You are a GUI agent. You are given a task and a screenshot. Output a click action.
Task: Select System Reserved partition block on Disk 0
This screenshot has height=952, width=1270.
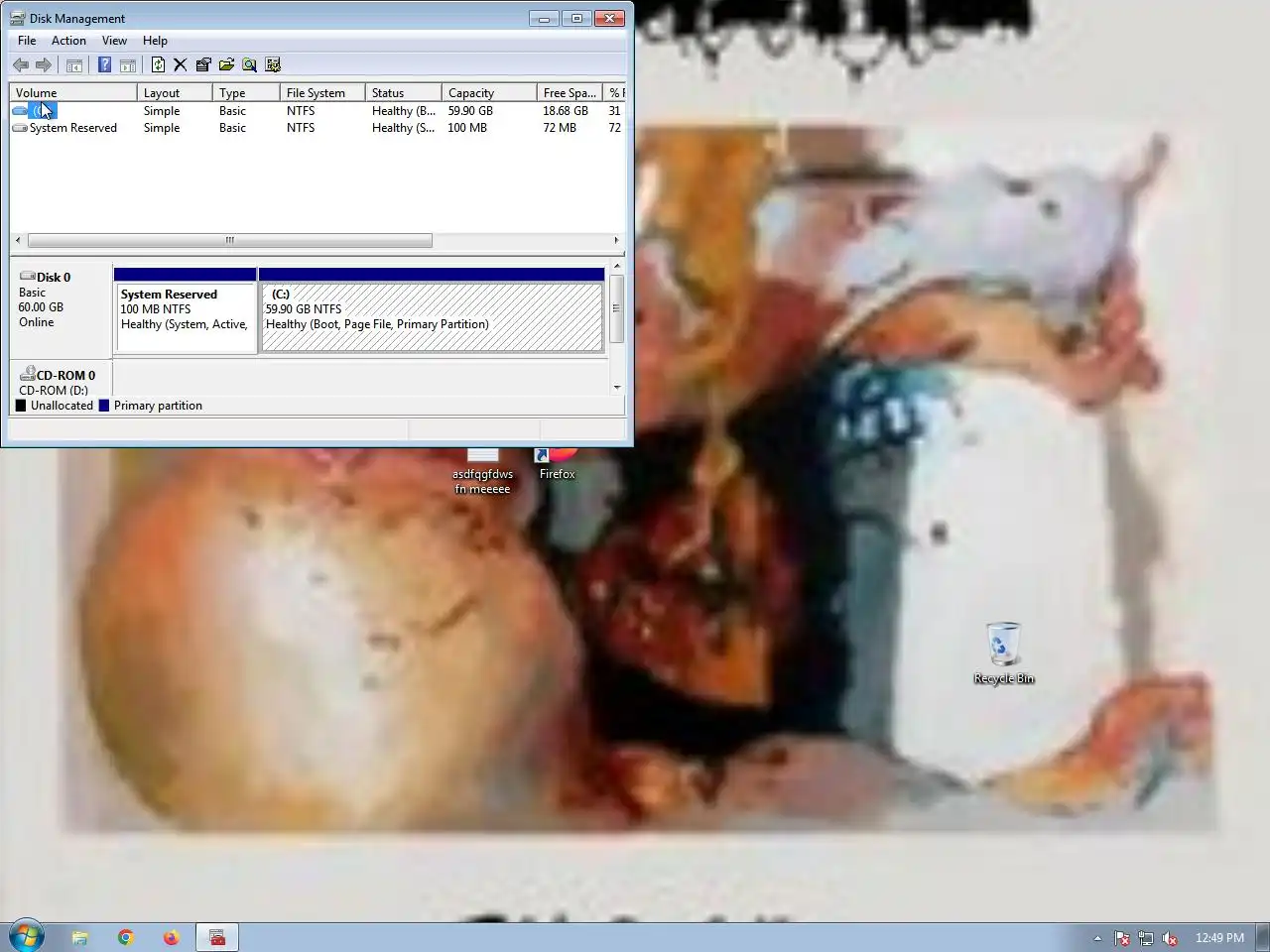pos(186,309)
